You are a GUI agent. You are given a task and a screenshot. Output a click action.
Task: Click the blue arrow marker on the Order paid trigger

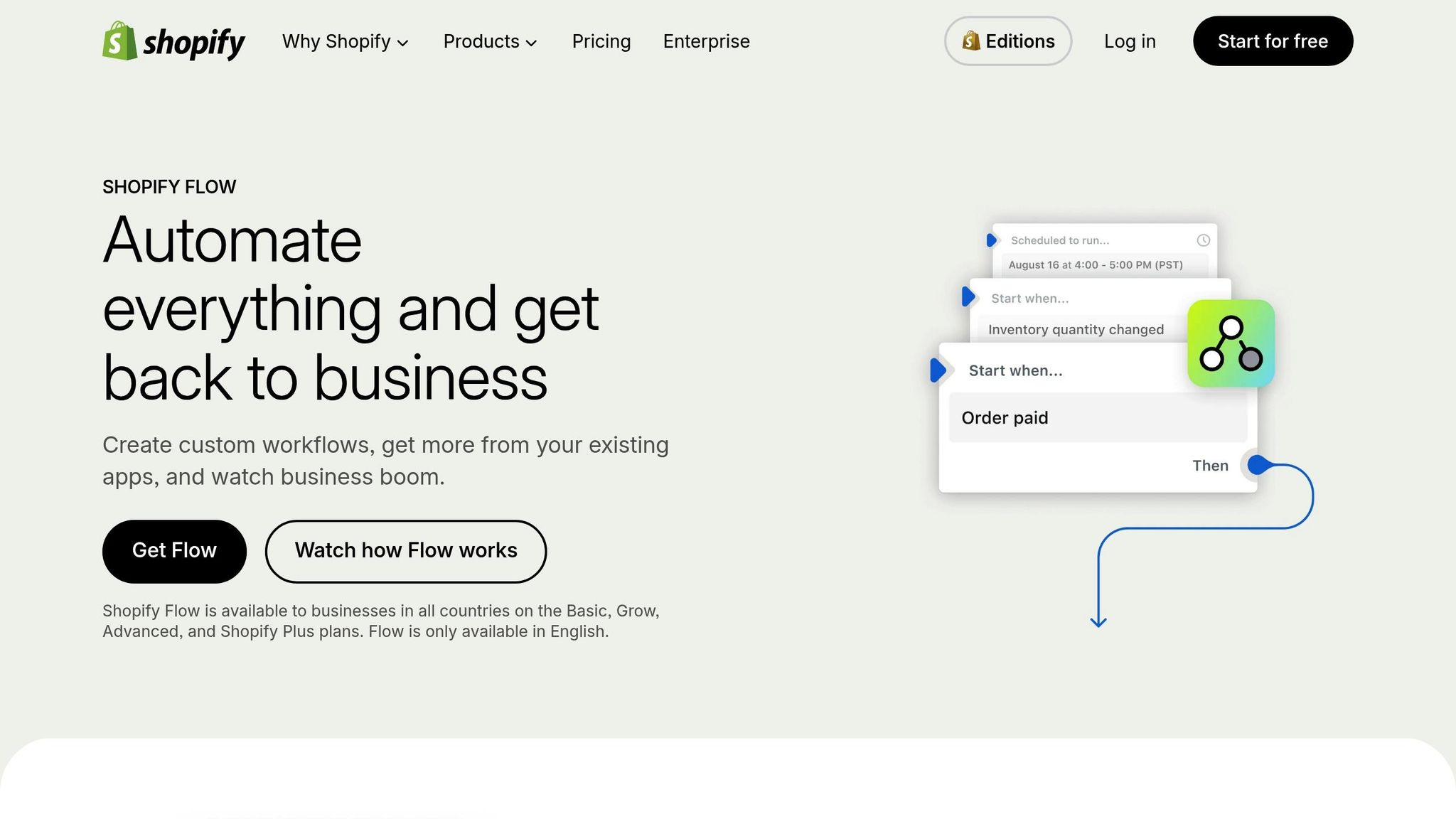tap(940, 370)
